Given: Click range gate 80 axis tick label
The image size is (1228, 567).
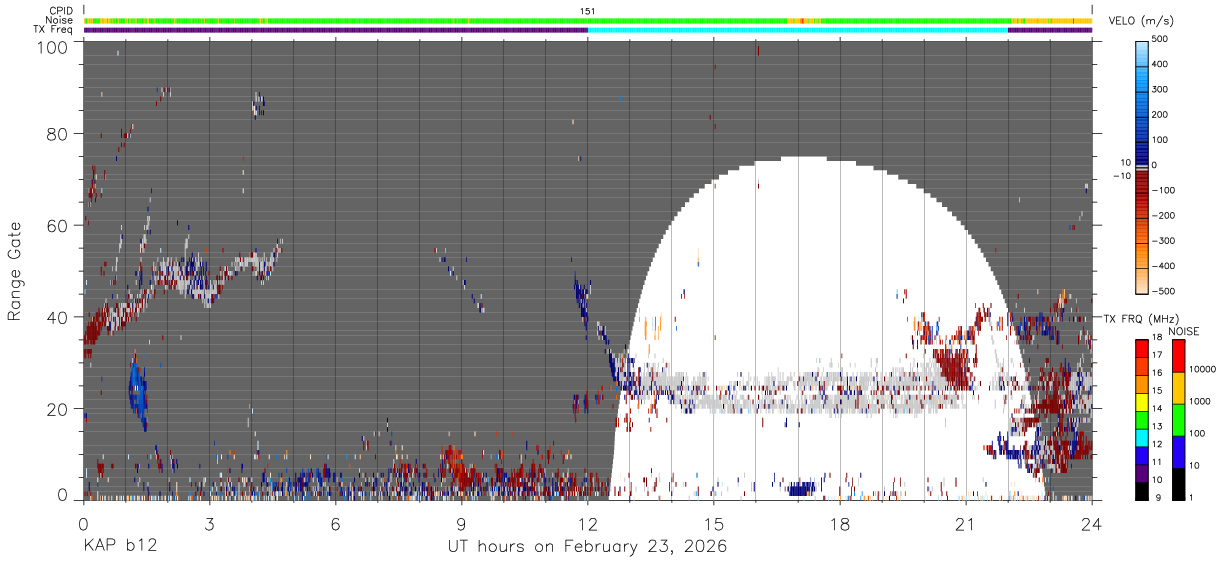Looking at the screenshot, I should [x=58, y=134].
